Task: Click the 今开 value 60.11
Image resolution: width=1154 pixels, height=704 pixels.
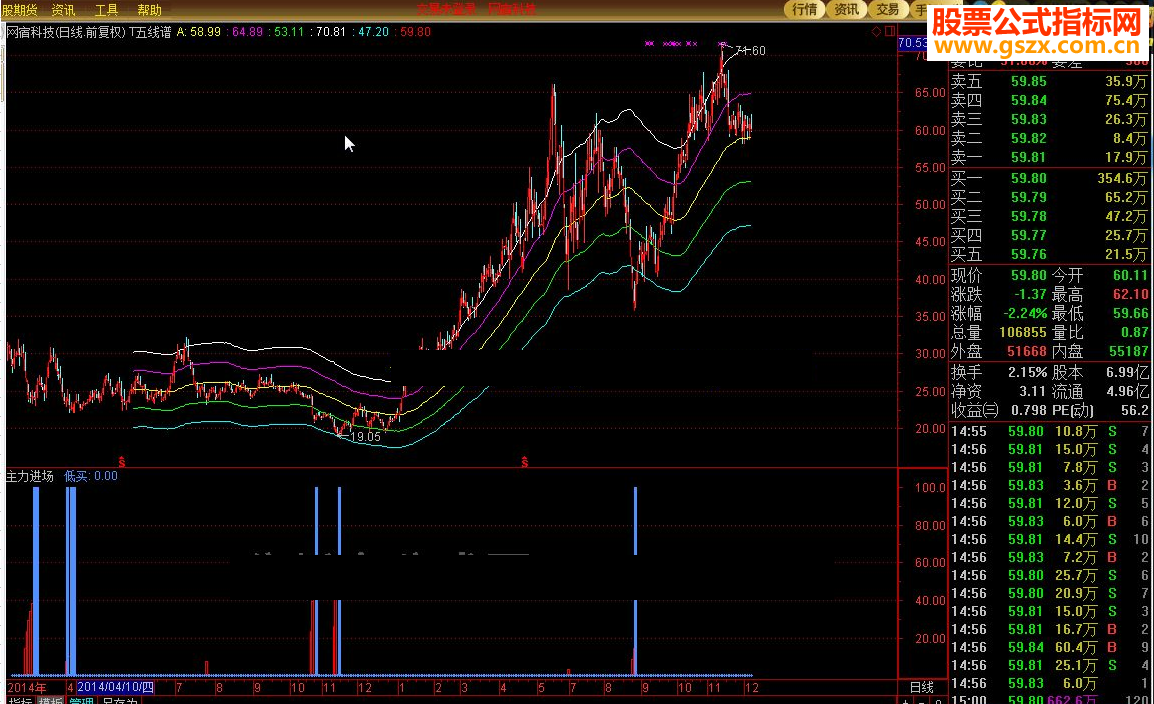Action: 1130,275
